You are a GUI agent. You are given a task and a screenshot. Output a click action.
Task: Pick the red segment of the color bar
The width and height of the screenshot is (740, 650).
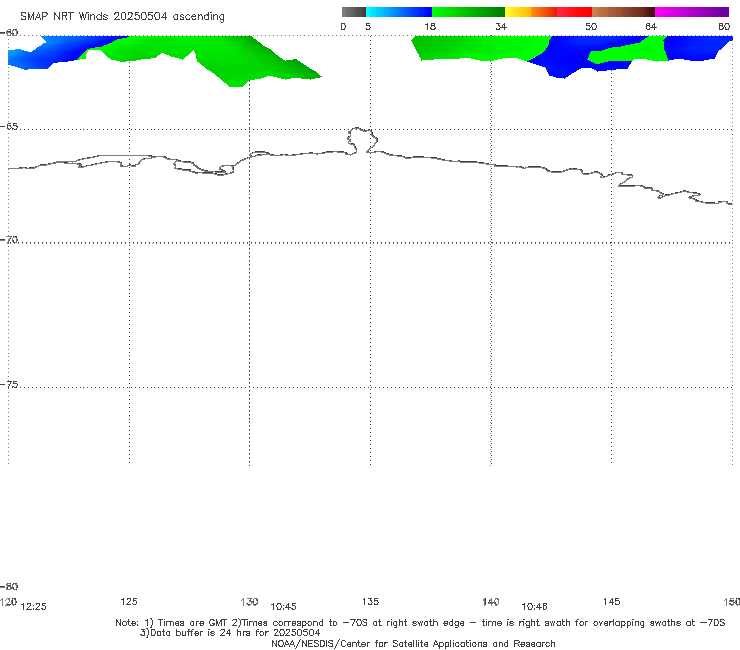click(574, 12)
